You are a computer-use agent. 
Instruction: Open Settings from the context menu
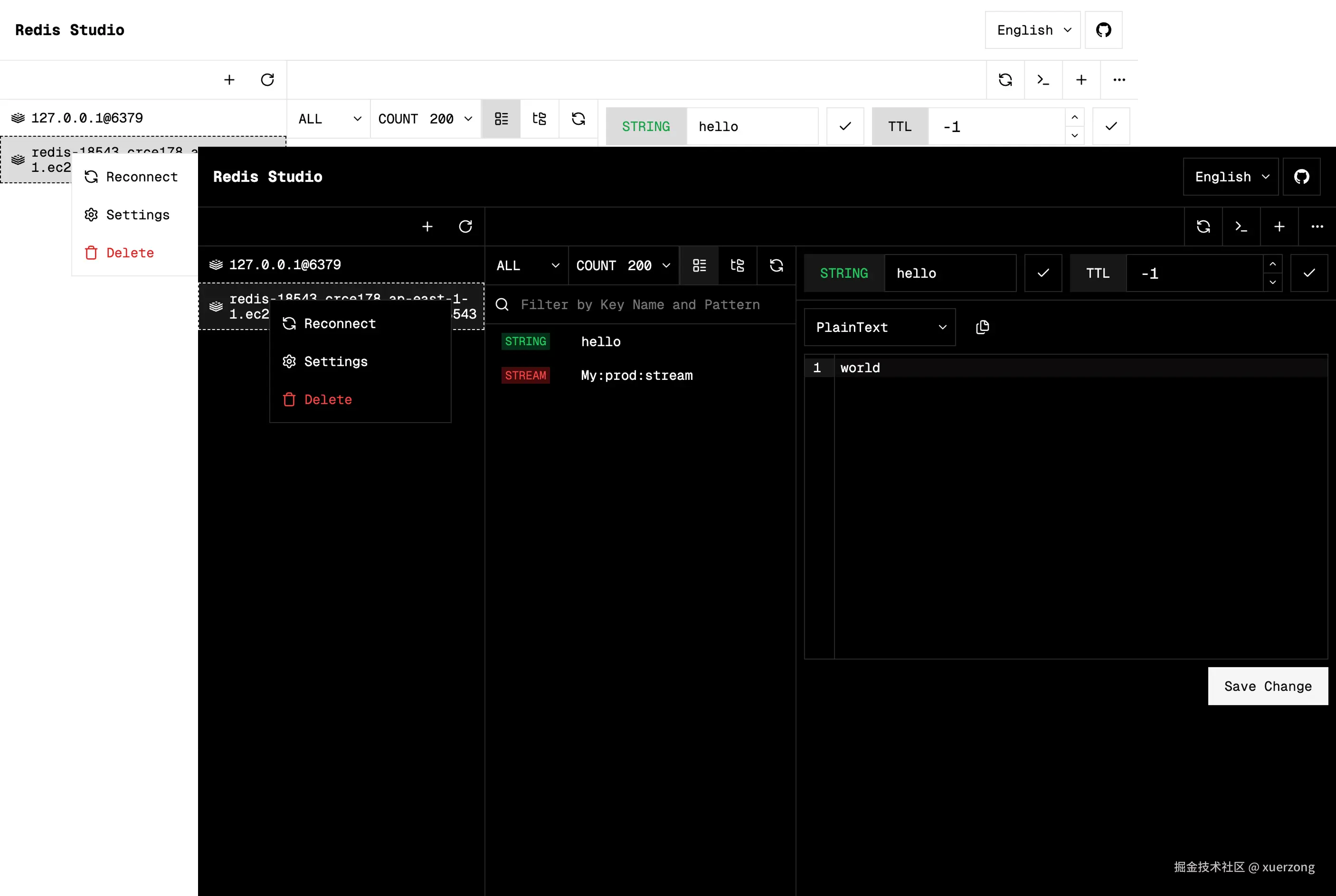click(x=335, y=361)
